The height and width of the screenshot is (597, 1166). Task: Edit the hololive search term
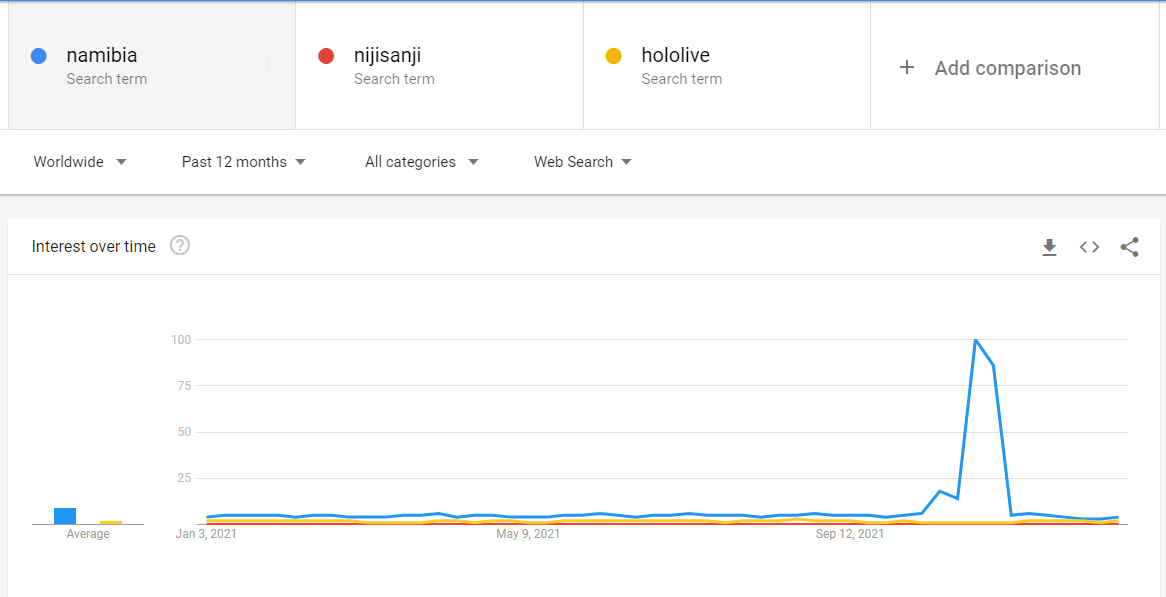click(x=675, y=55)
